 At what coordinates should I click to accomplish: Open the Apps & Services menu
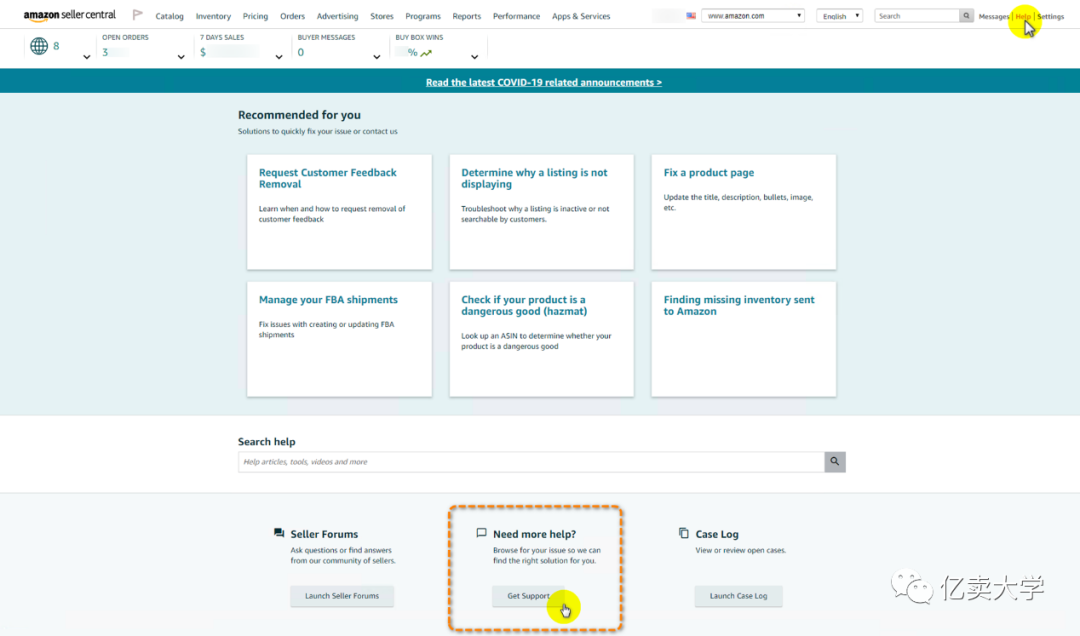pyautogui.click(x=581, y=16)
